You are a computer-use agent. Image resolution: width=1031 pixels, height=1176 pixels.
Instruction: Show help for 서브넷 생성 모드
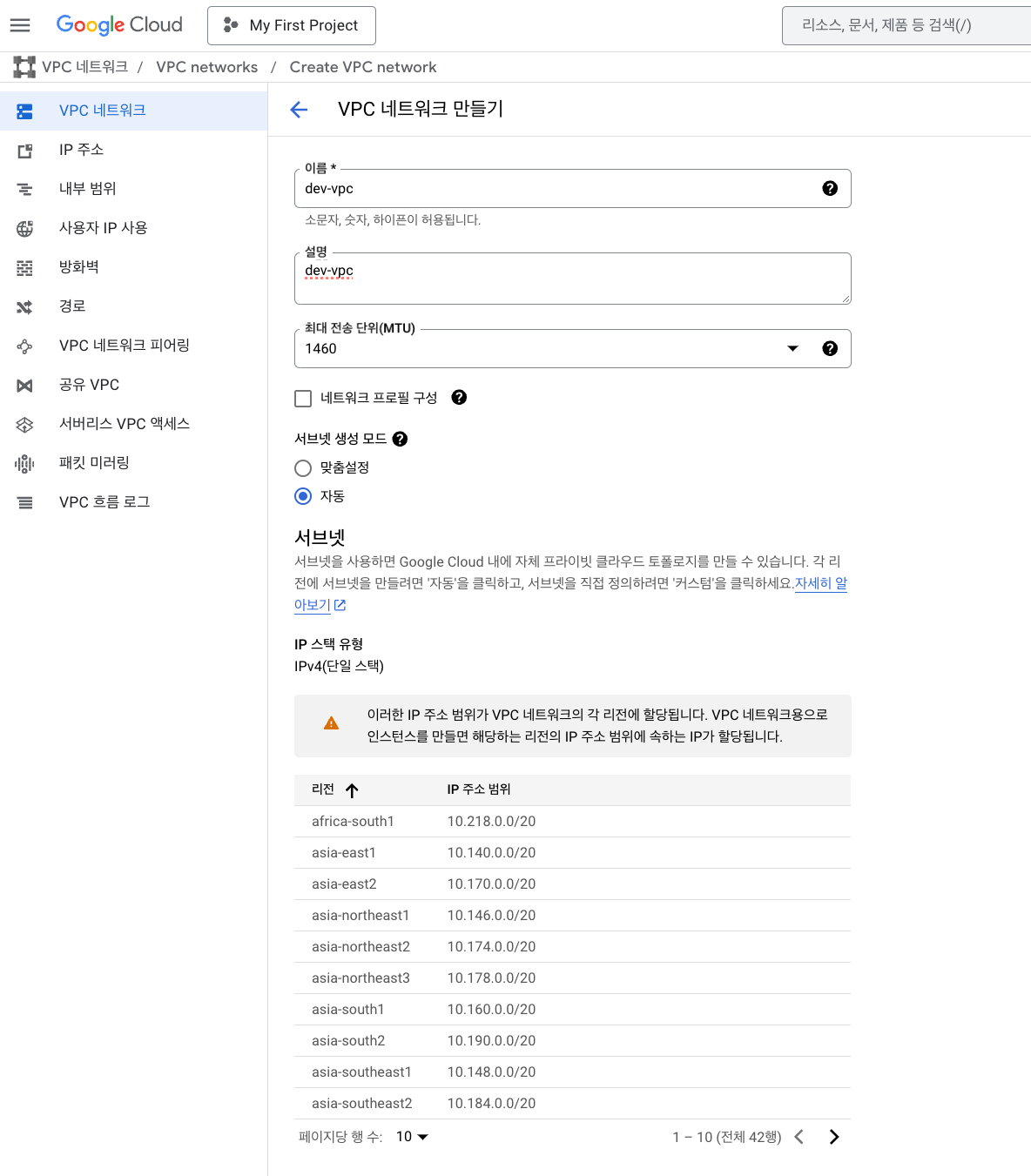[400, 439]
